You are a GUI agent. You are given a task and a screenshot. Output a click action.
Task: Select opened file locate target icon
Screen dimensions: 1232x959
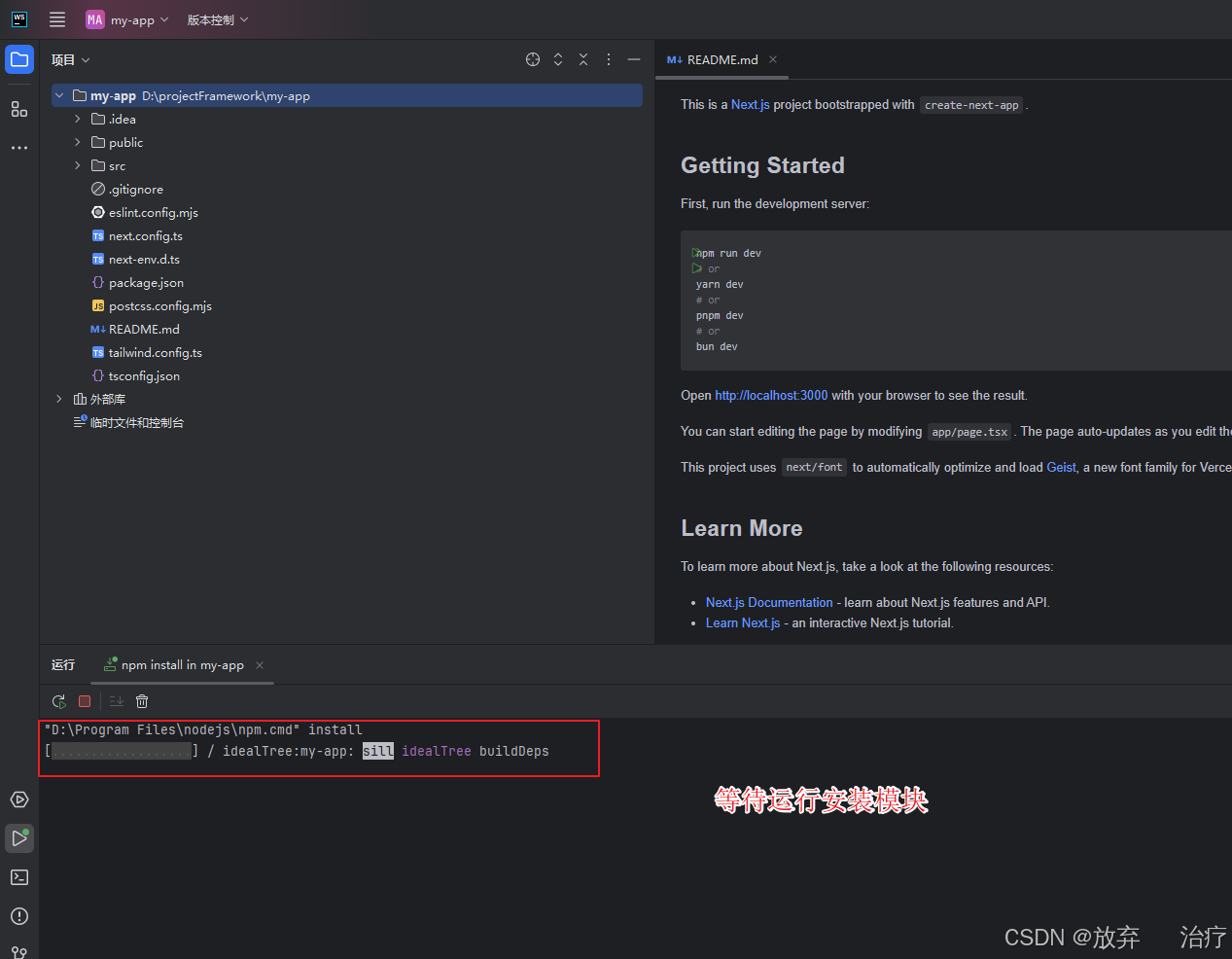(x=533, y=59)
